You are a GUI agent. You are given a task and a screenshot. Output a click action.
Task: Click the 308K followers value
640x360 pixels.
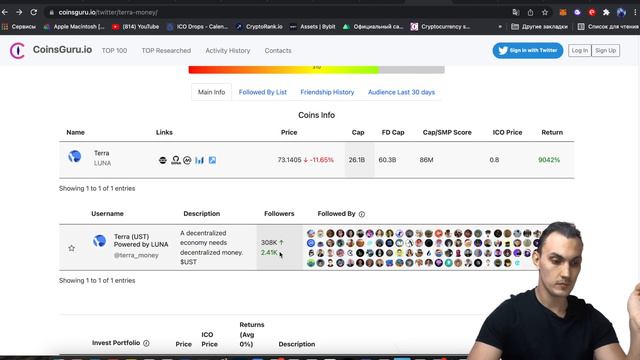269,242
